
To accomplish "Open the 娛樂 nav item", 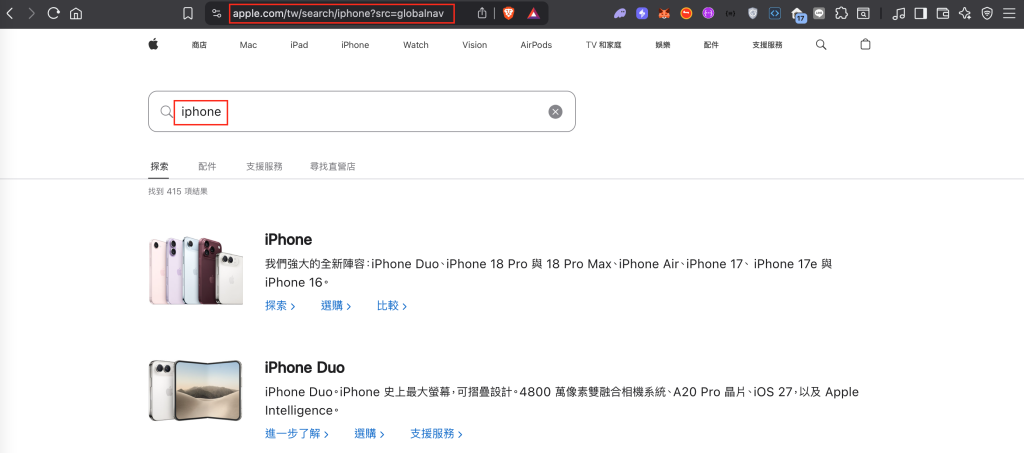I will pyautogui.click(x=663, y=45).
